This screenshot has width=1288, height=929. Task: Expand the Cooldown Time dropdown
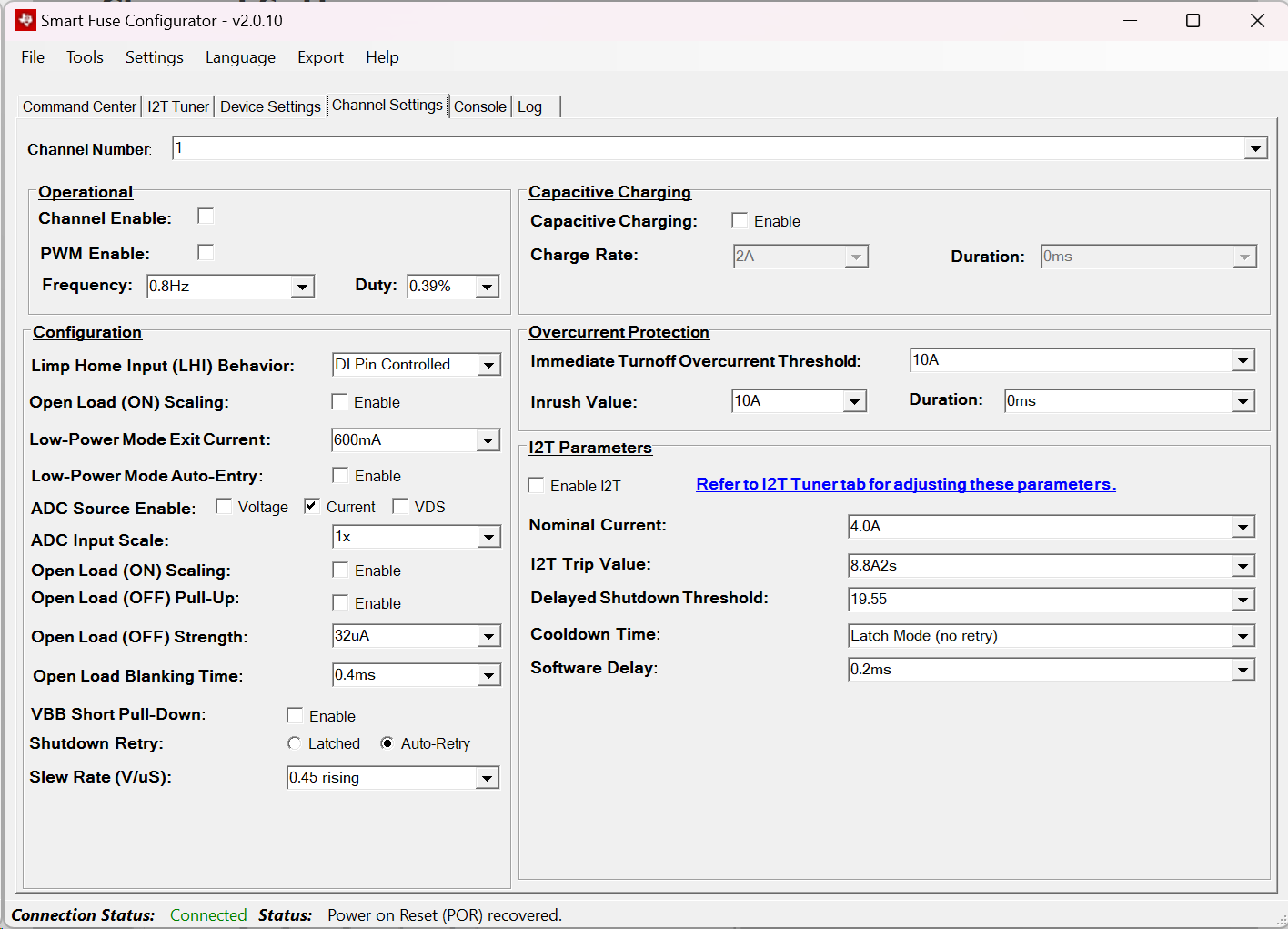[1243, 636]
